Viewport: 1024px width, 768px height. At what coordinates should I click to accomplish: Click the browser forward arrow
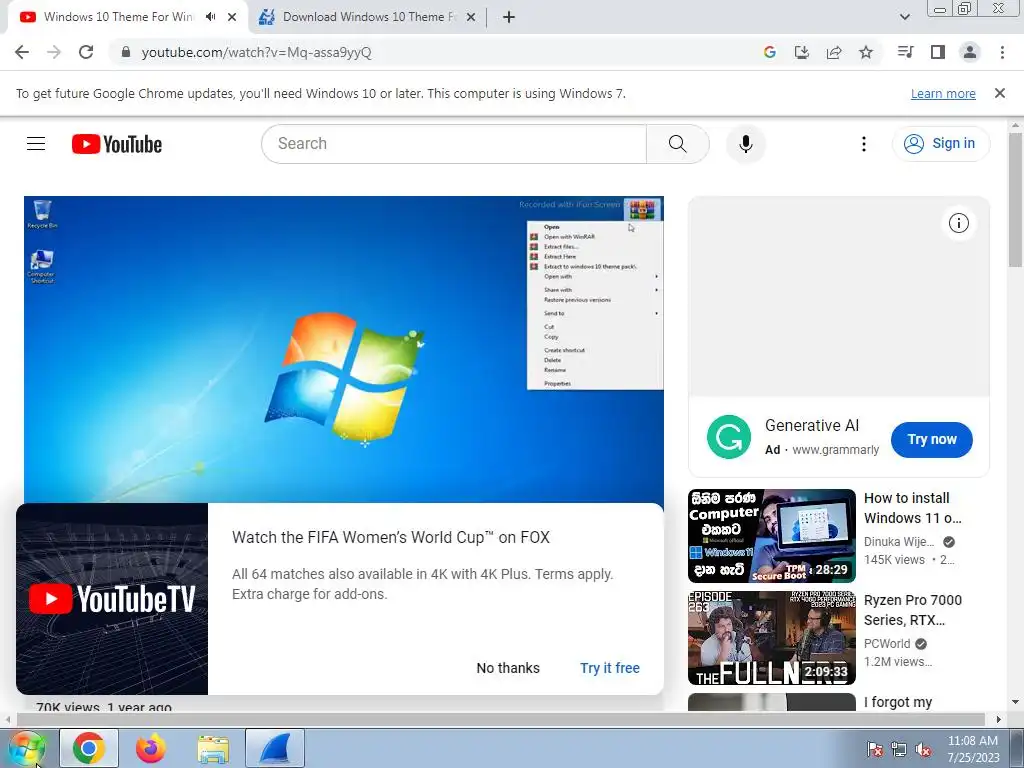point(54,52)
